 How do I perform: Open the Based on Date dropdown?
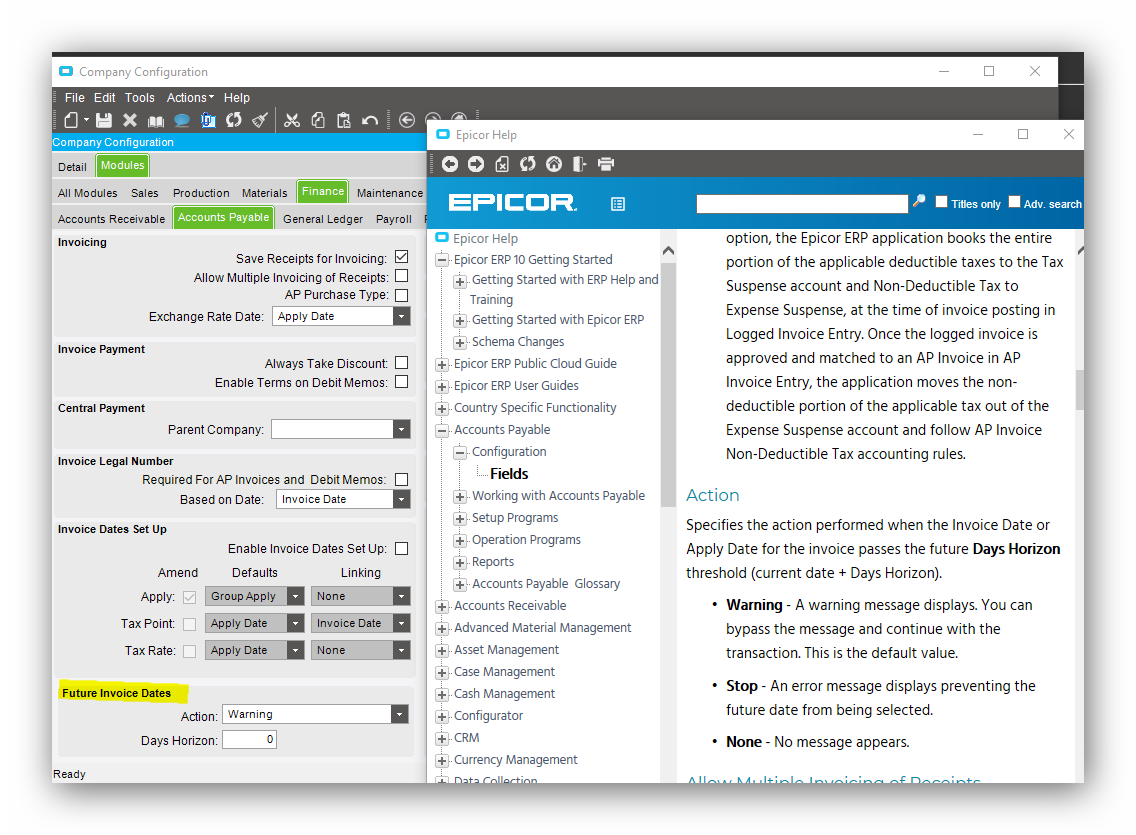coord(401,499)
